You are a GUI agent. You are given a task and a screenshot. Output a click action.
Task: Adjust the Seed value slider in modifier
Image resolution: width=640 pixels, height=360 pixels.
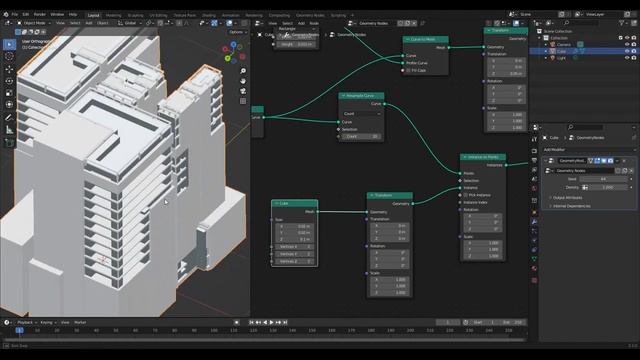pos(603,179)
